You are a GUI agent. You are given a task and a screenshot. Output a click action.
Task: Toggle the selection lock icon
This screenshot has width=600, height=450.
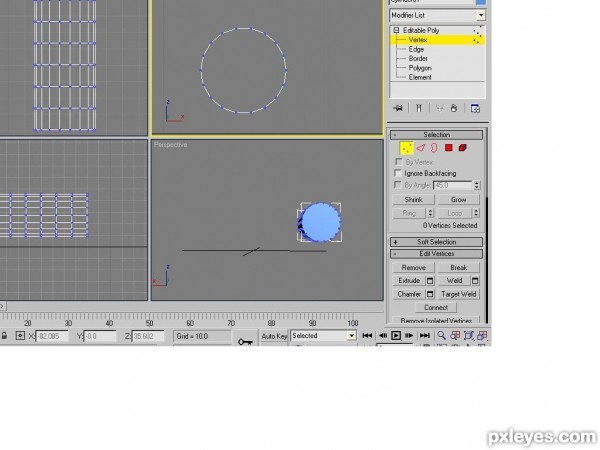point(4,336)
